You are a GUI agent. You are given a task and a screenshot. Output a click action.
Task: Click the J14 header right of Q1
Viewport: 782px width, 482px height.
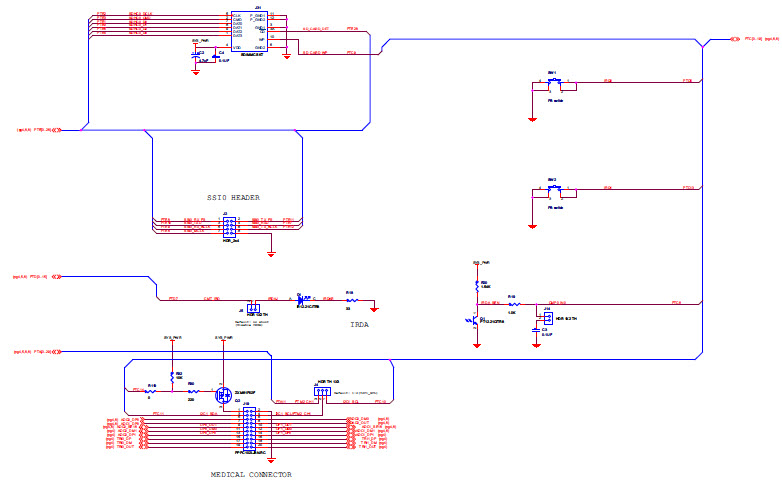[548, 318]
